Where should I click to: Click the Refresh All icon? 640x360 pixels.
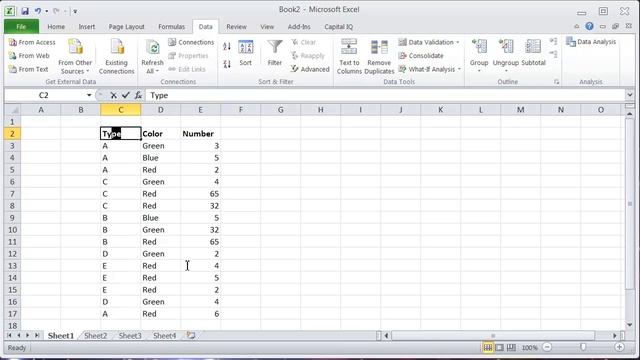pos(153,48)
